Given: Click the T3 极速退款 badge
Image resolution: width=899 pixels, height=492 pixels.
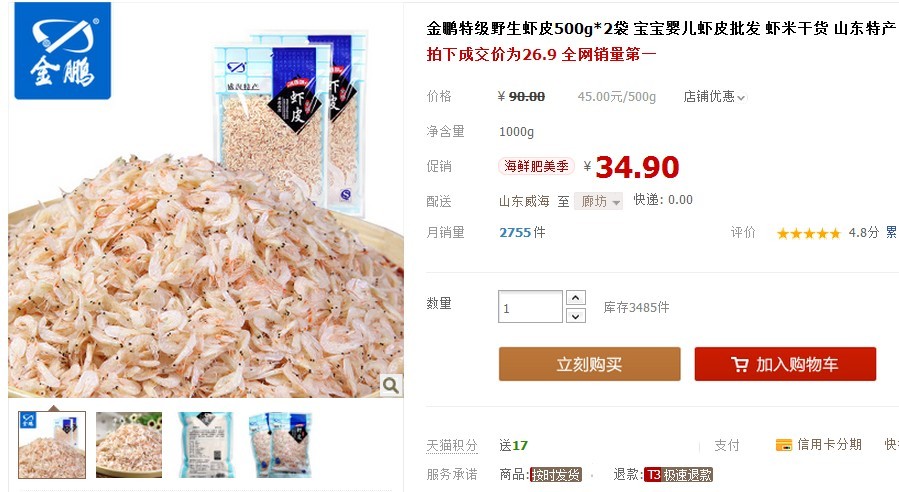Looking at the screenshot, I should click(678, 475).
